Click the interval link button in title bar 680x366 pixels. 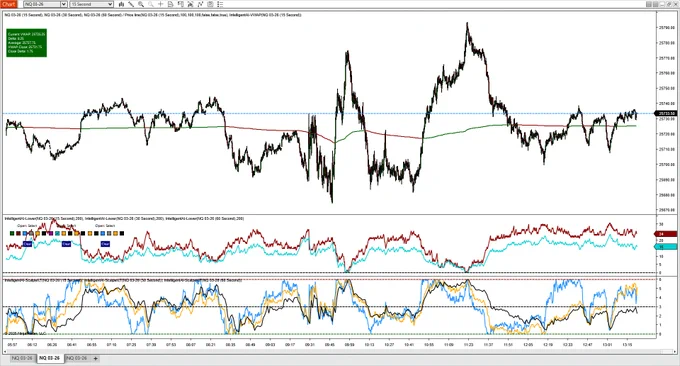click(656, 4)
